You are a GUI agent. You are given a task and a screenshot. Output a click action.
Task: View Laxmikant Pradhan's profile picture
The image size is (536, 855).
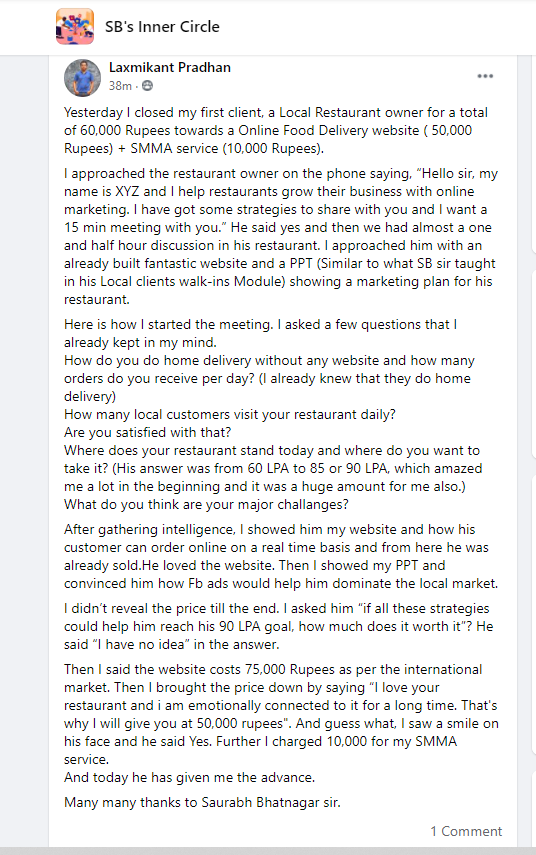82,77
